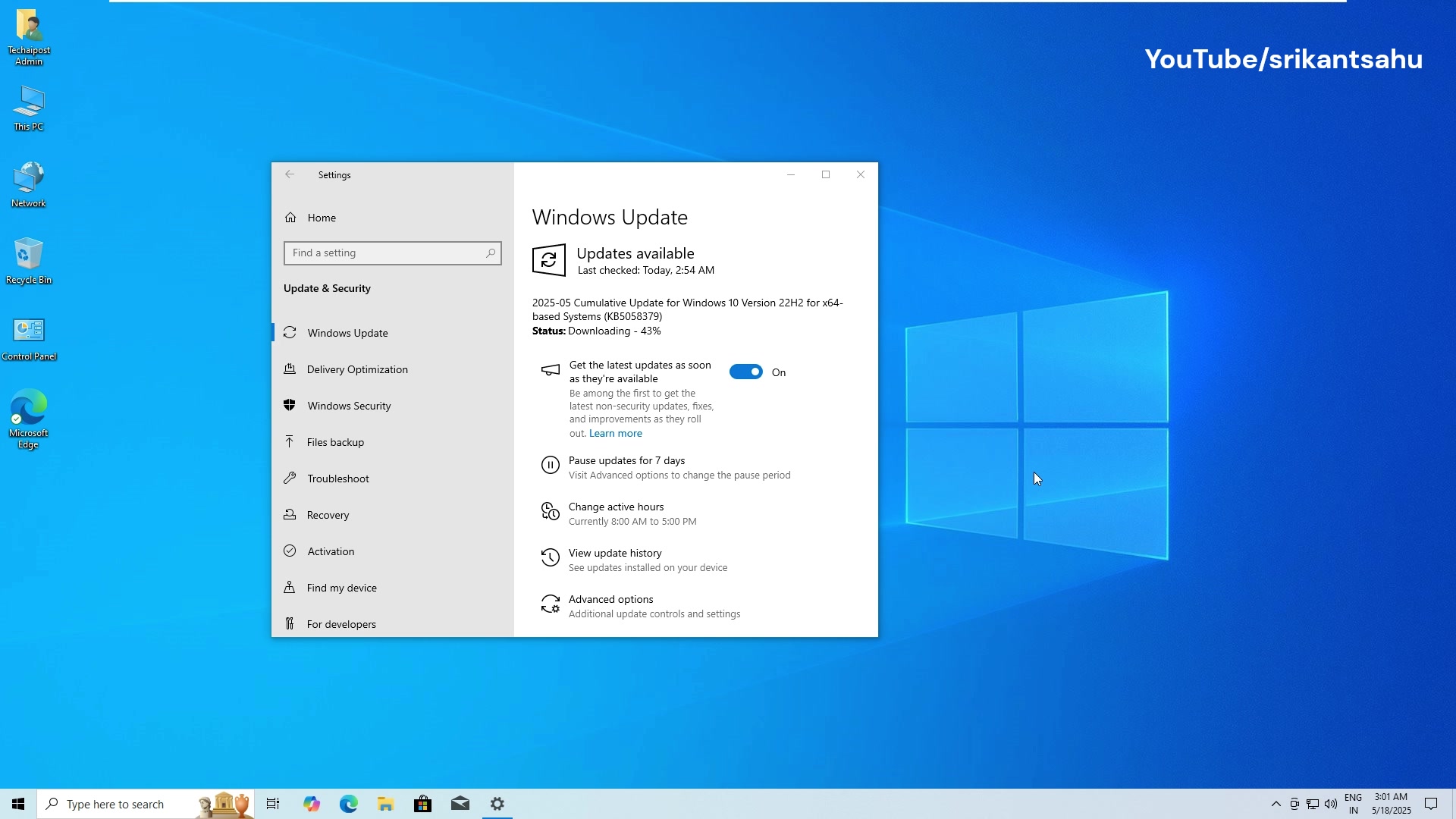Click the Change active hours clock icon
Viewport: 1456px width, 819px height.
point(551,511)
